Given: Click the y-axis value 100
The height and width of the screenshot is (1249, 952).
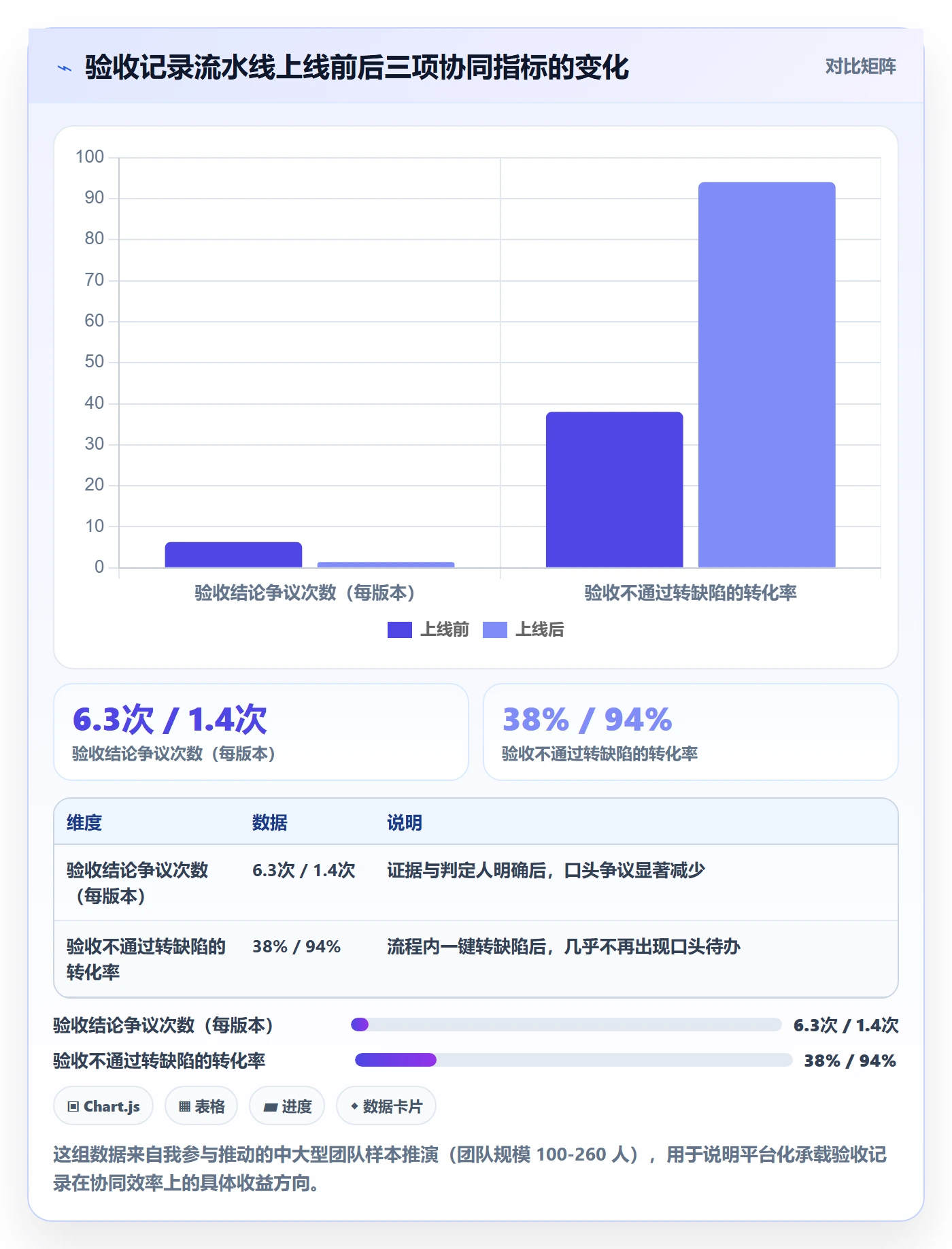Looking at the screenshot, I should click(x=90, y=156).
